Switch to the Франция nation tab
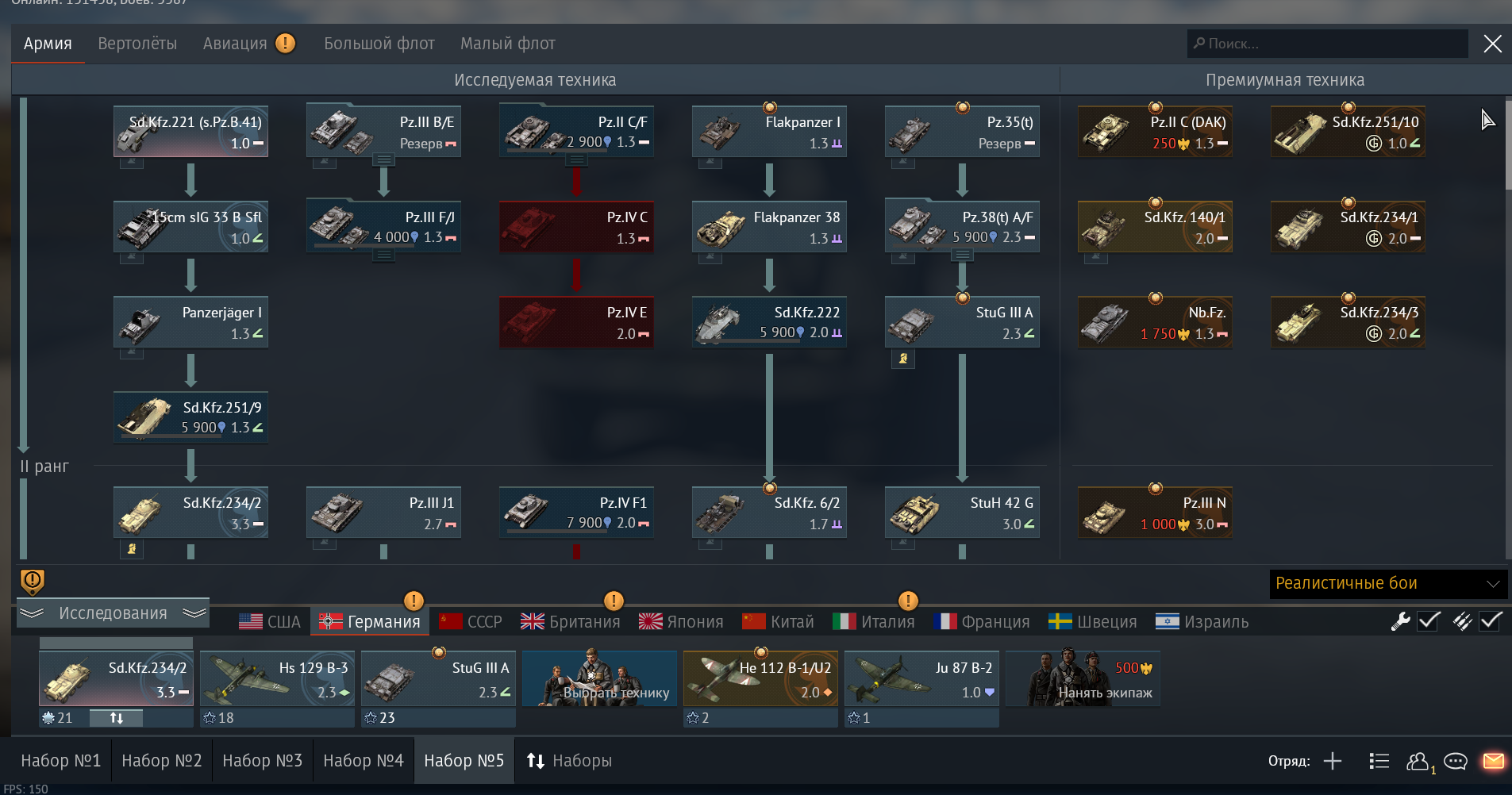1512x795 pixels. [x=982, y=622]
